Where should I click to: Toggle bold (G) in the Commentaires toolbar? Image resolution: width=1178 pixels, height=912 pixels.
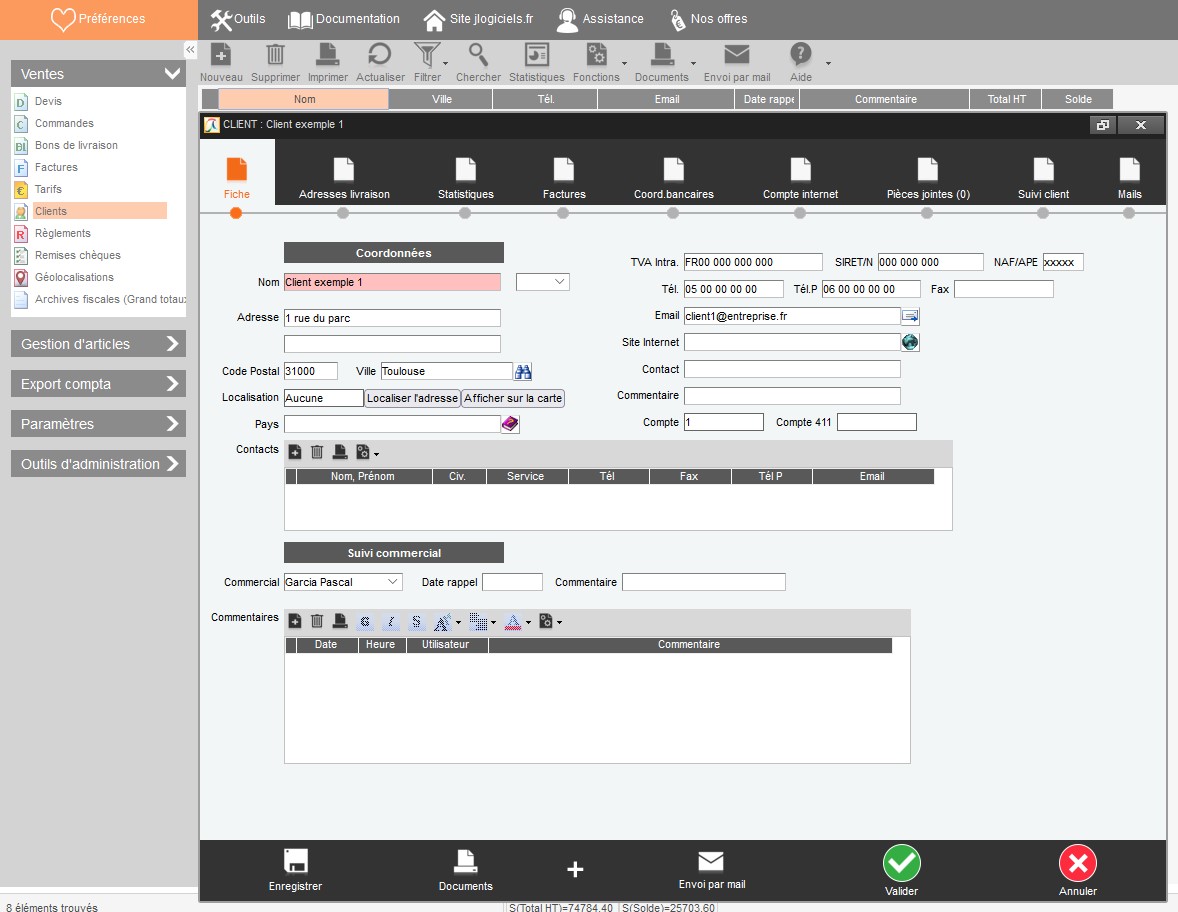[365, 621]
